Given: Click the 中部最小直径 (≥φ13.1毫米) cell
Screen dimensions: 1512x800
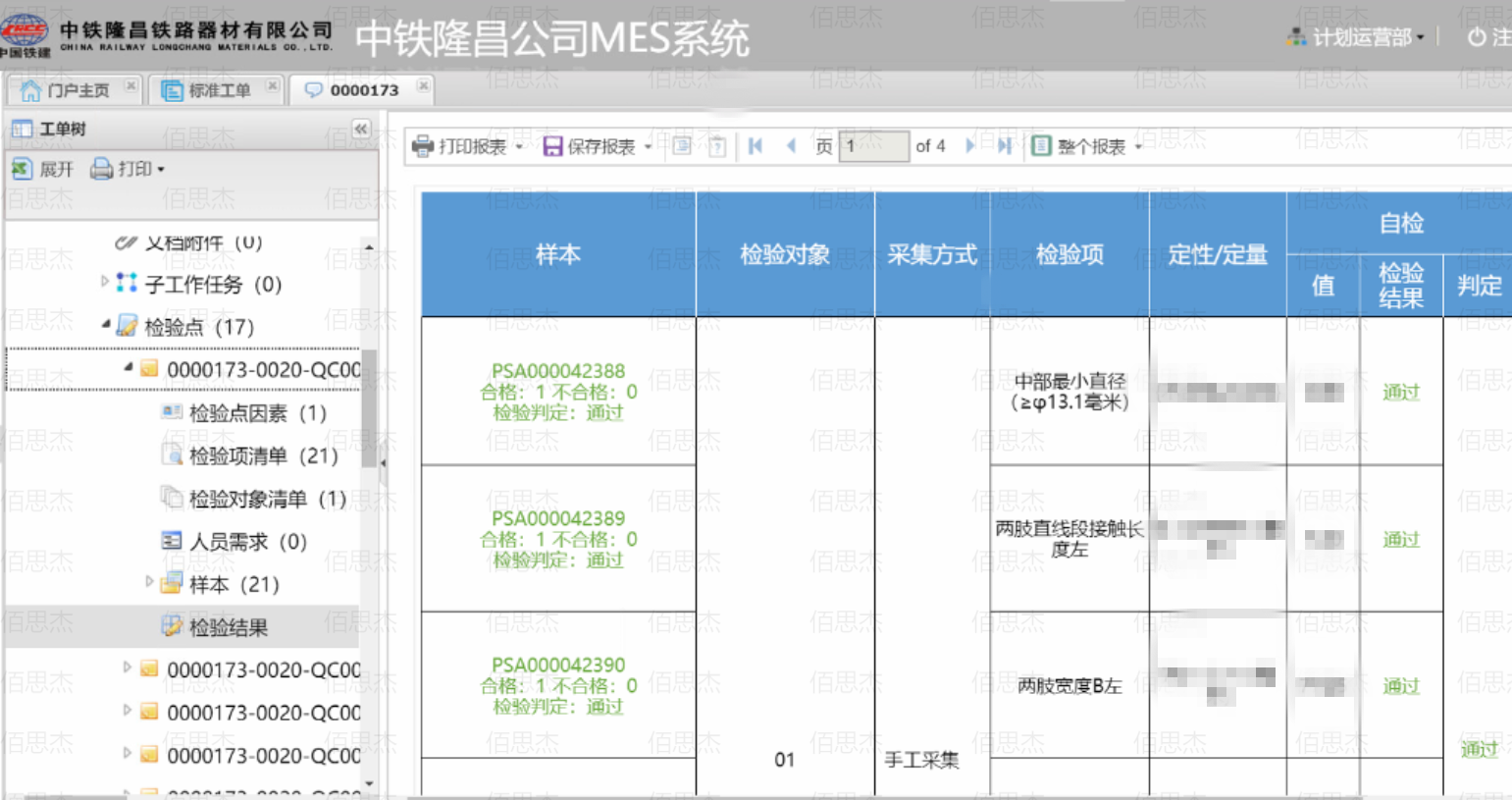Looking at the screenshot, I should coord(1069,392).
